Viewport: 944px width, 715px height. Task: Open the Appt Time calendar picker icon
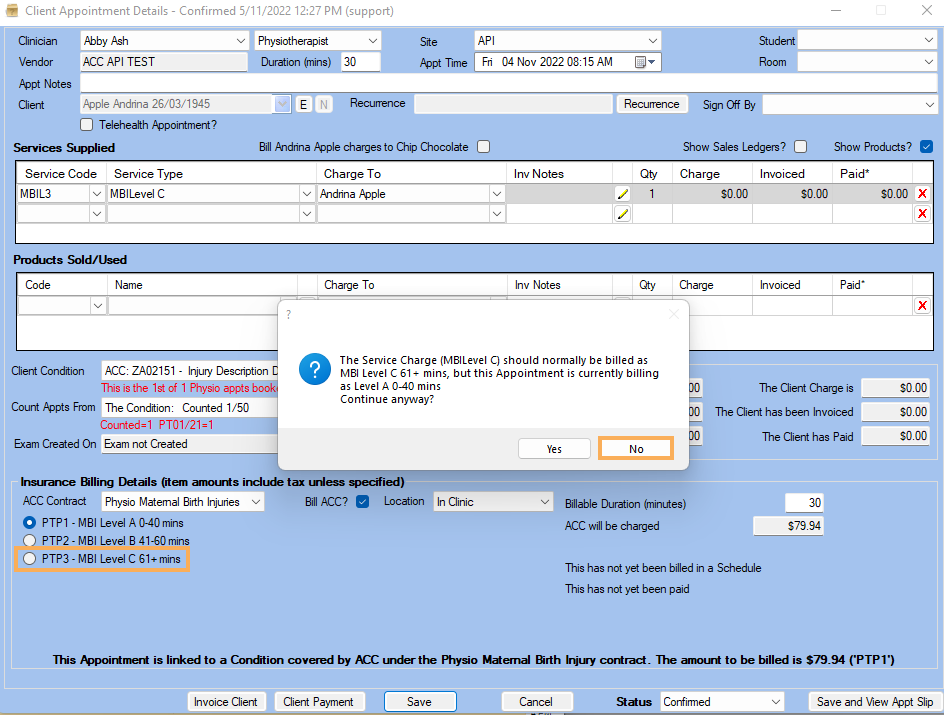point(642,62)
